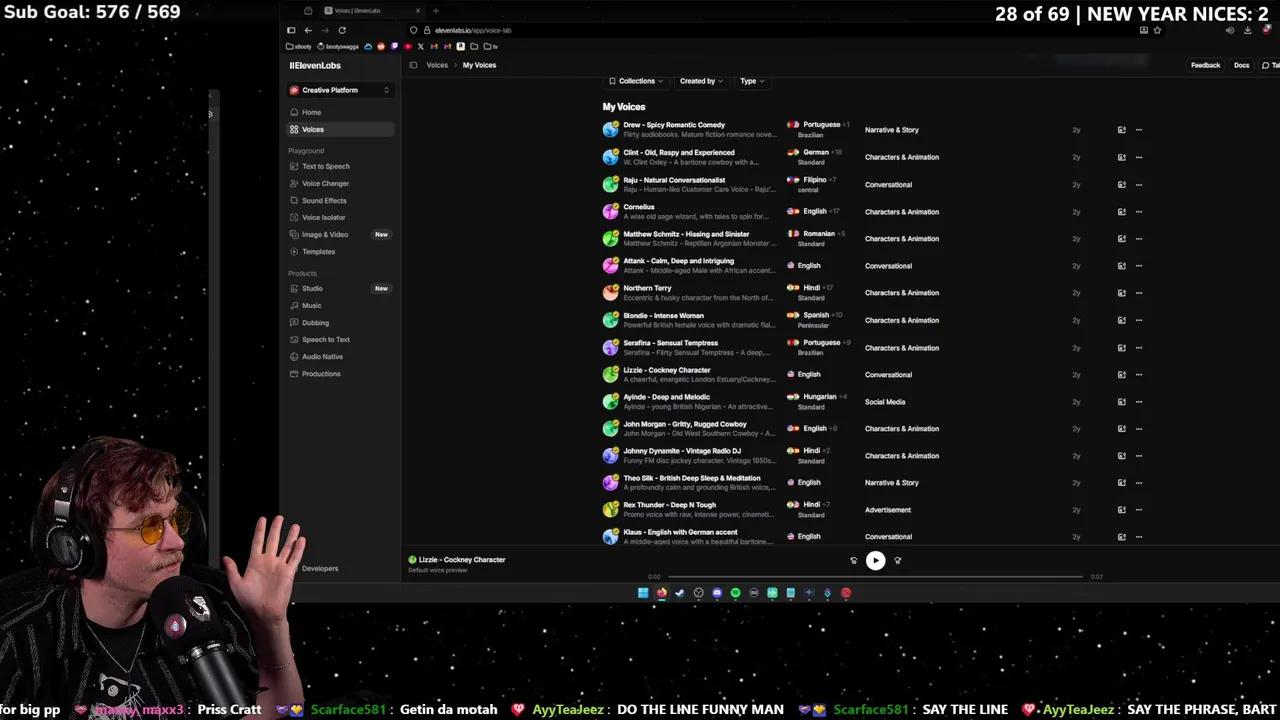Seek on the voice preview progress bar
Viewport: 1280px width, 720px height.
(875, 577)
